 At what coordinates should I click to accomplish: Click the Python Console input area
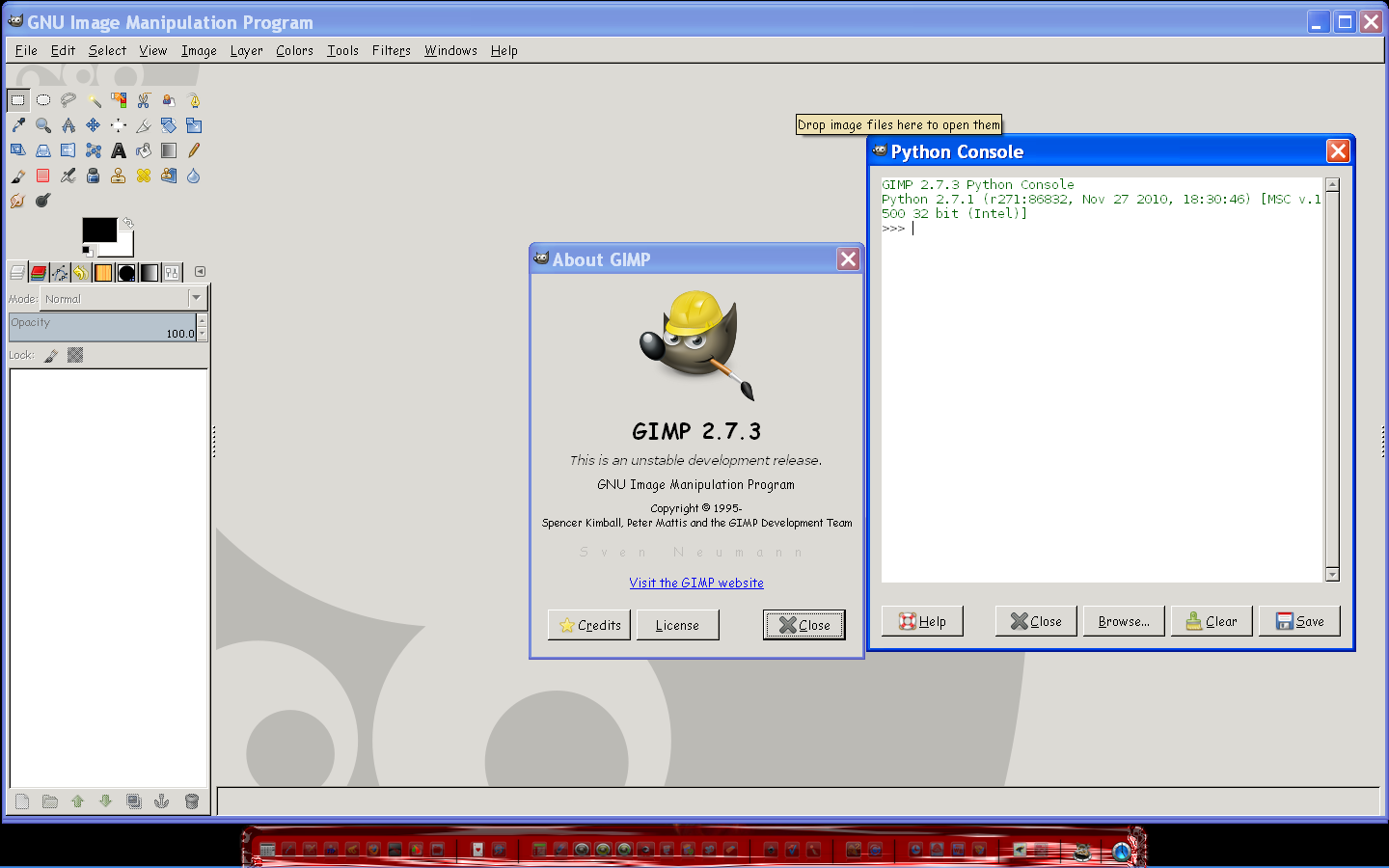click(x=1103, y=380)
